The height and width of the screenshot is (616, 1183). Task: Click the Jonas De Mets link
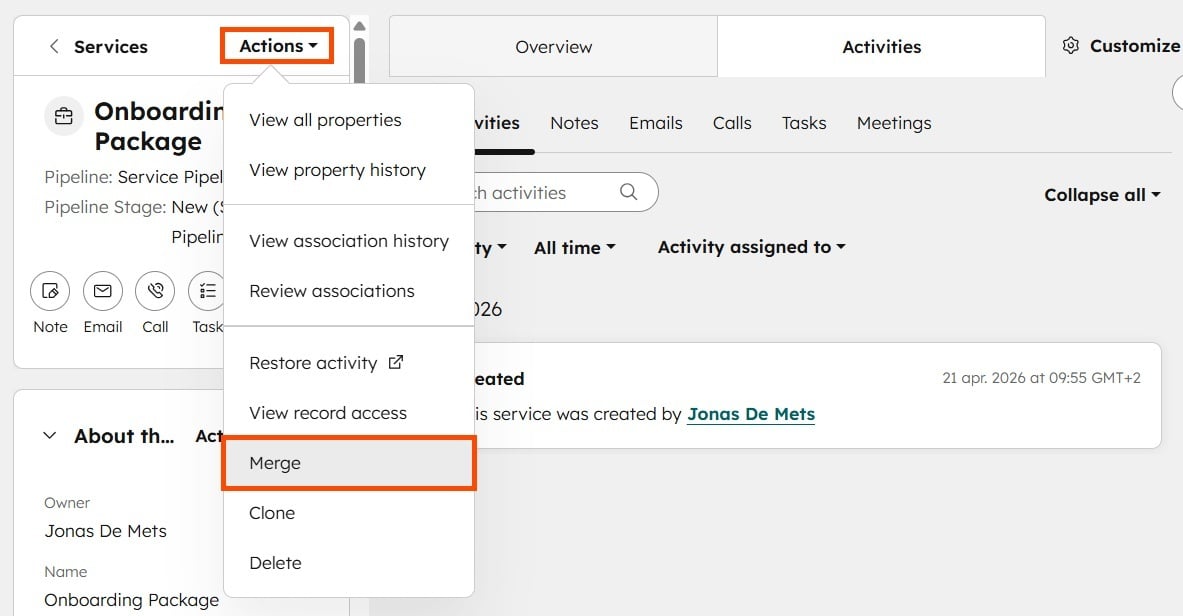click(x=750, y=413)
